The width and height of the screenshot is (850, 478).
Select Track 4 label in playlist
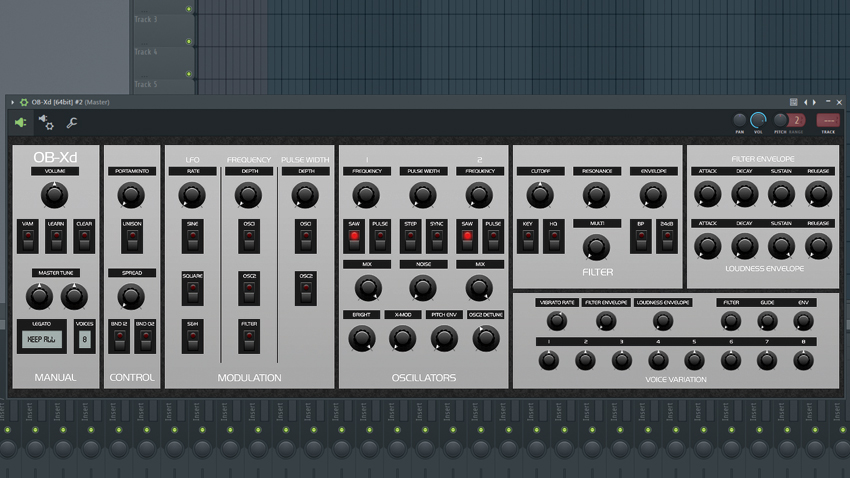[146, 52]
